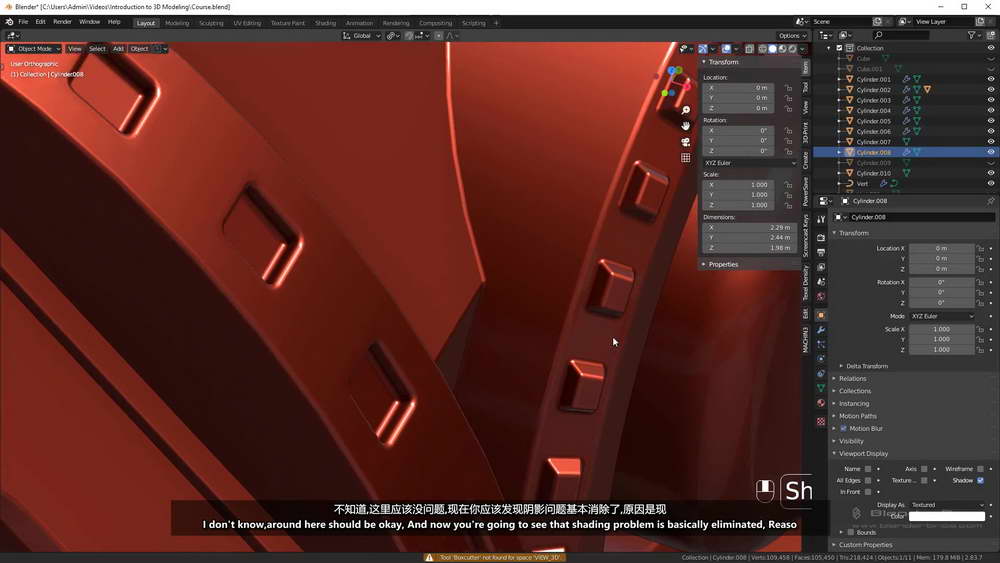Switch to wireframe viewport shading
This screenshot has width=1000, height=563.
[762, 48]
